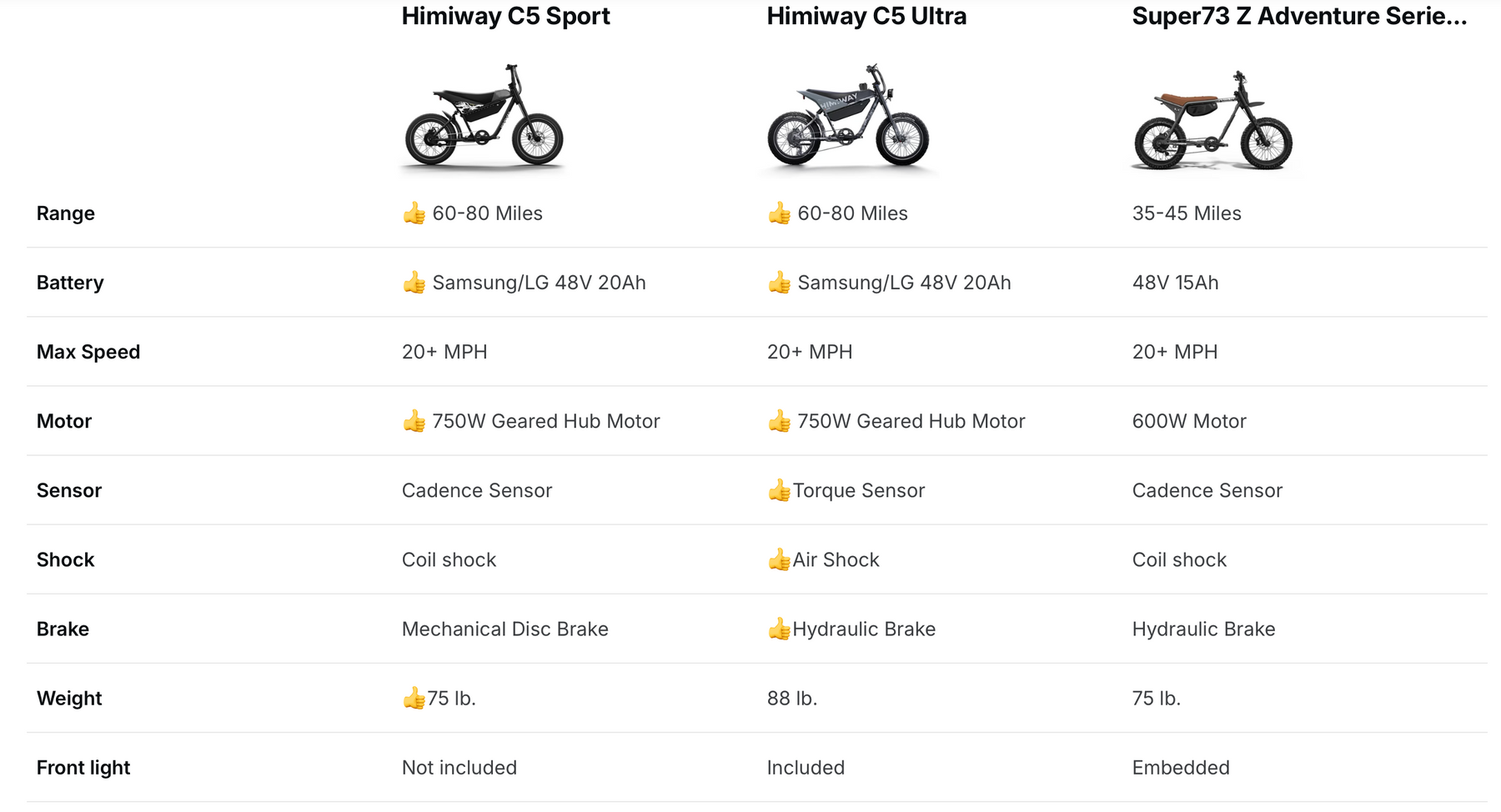
Task: Click the Range row label
Action: [x=66, y=213]
